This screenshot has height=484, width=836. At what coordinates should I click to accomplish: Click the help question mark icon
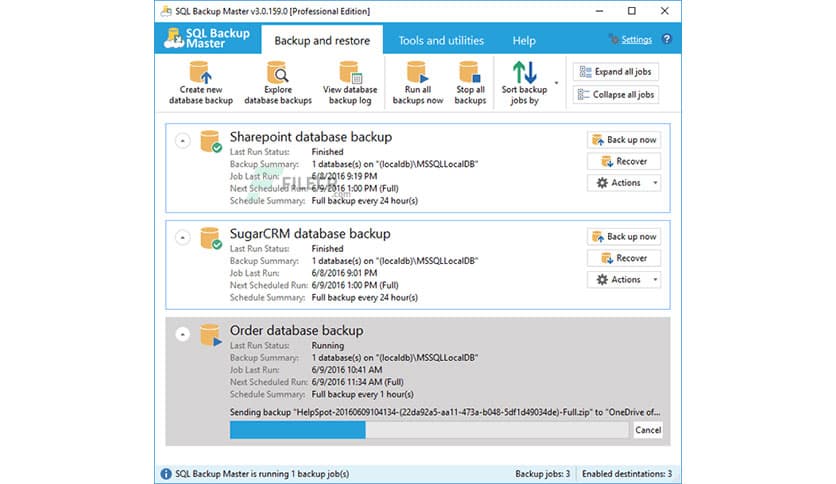click(667, 40)
